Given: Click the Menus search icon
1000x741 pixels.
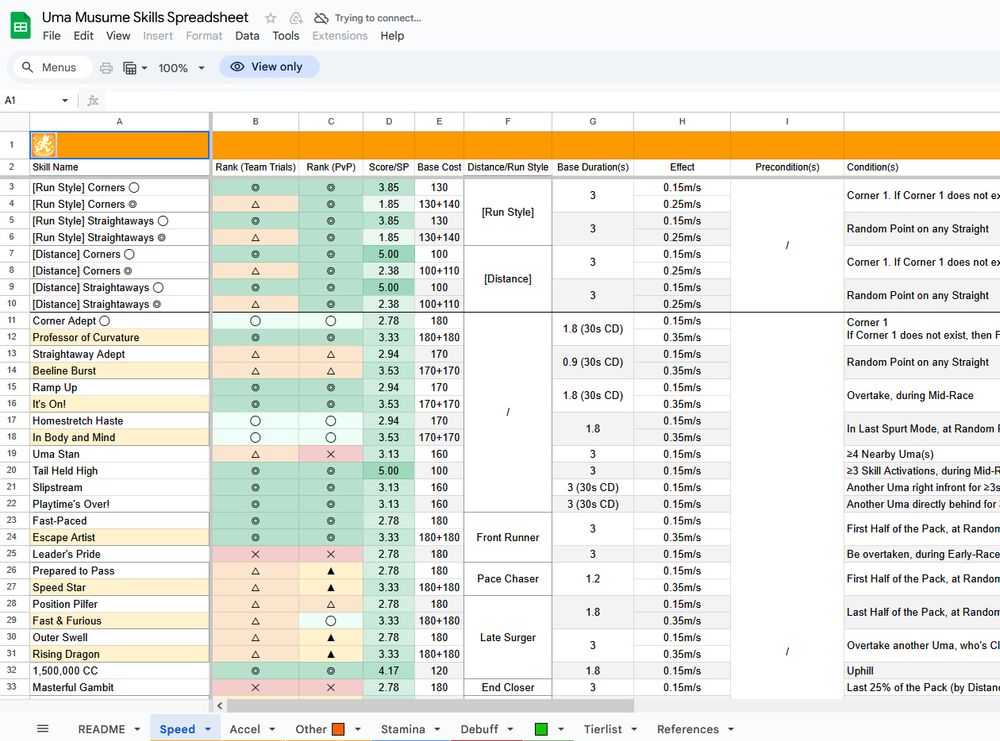Looking at the screenshot, I should tap(27, 67).
